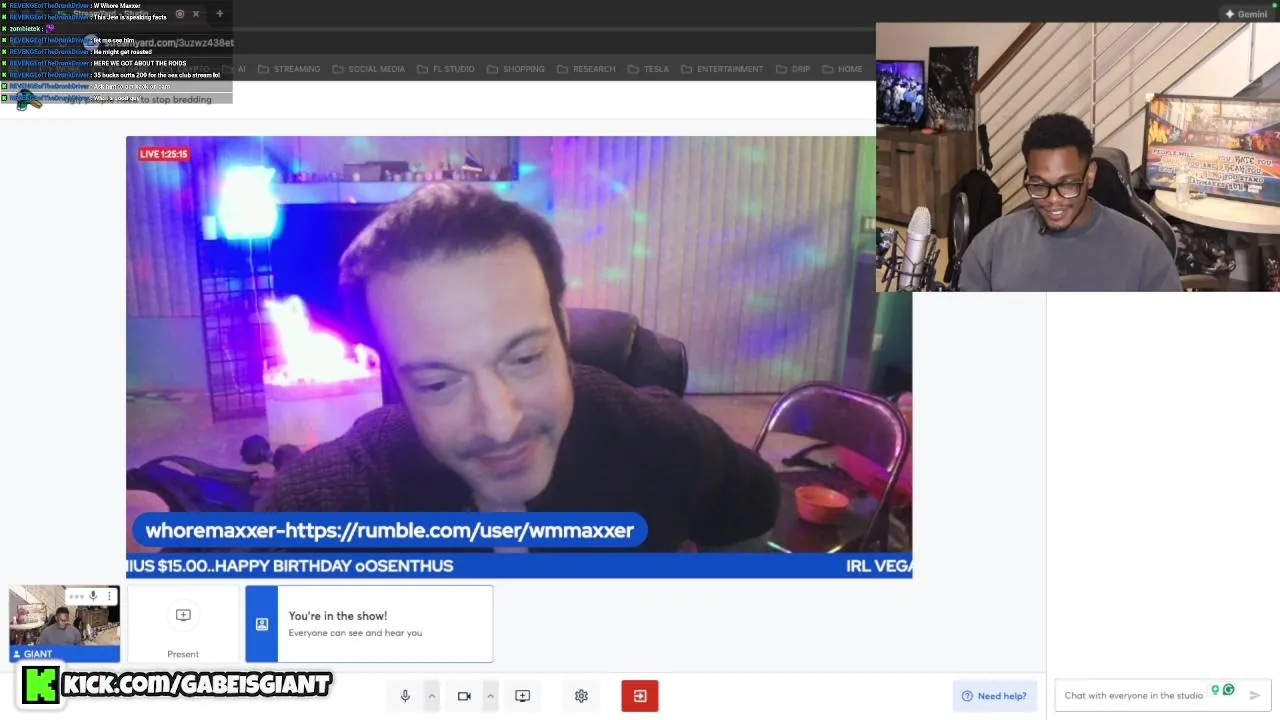Click the zombietek chat username

(25, 29)
